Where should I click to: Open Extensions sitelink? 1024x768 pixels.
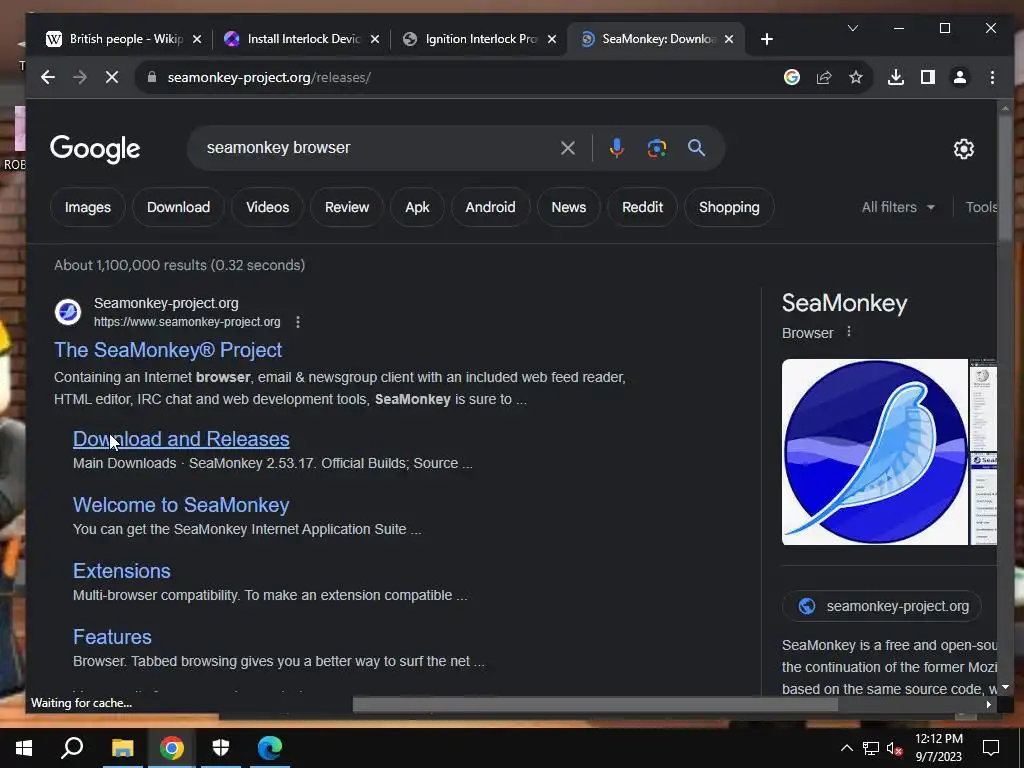[121, 571]
